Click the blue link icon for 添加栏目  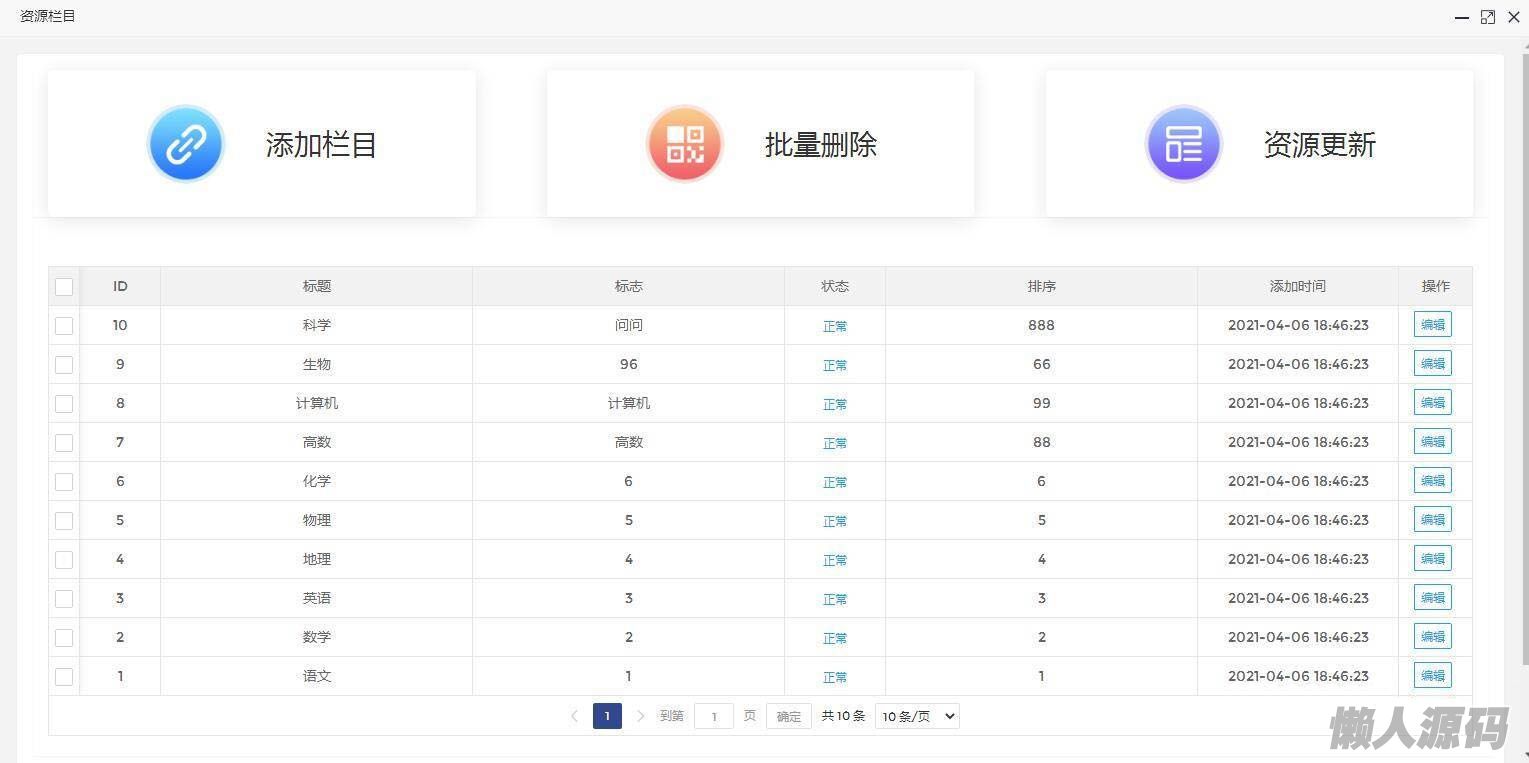(x=186, y=144)
